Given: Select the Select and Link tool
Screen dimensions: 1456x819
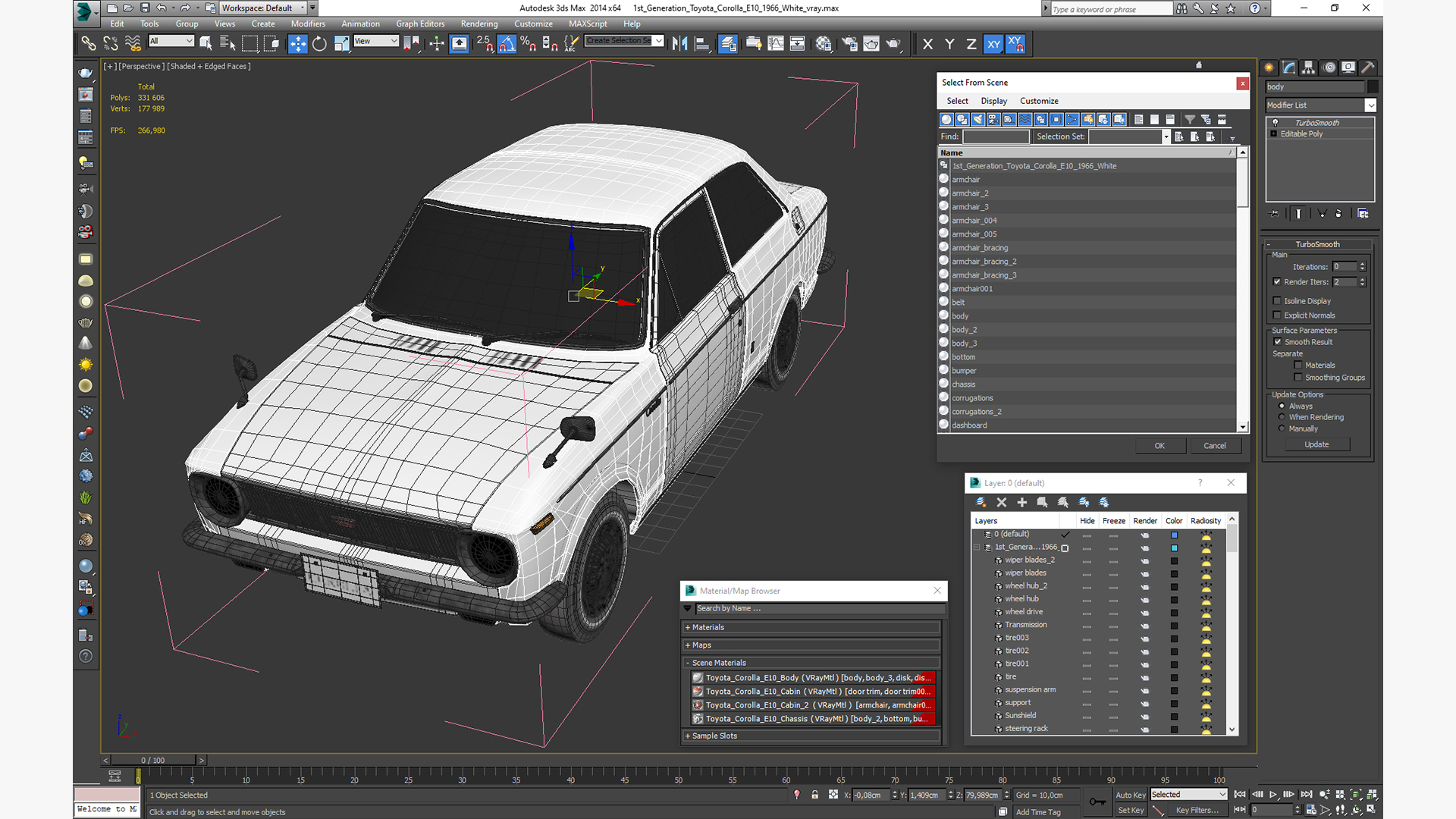Looking at the screenshot, I should pyautogui.click(x=89, y=44).
